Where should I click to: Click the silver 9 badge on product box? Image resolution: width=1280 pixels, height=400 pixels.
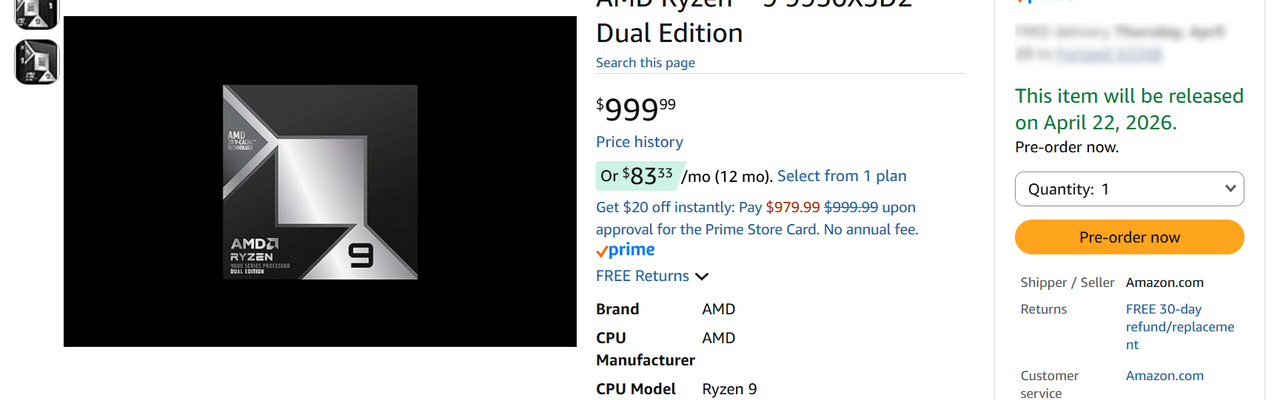click(360, 256)
